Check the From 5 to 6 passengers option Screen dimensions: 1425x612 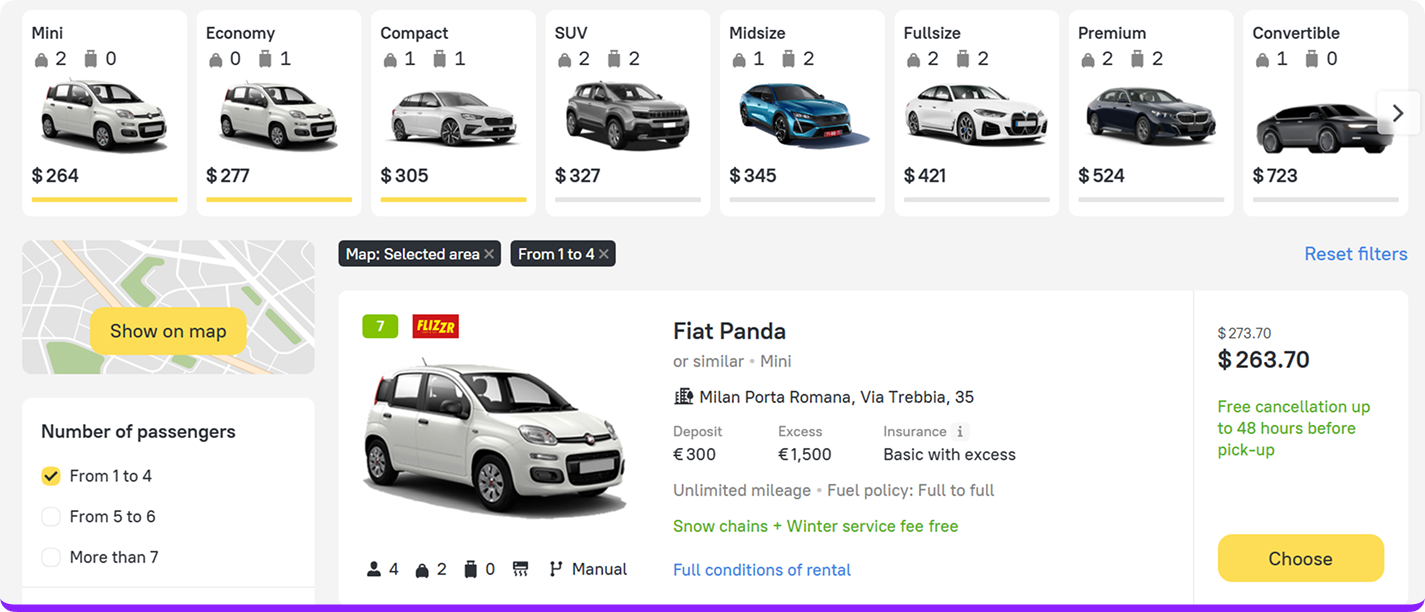[51, 517]
